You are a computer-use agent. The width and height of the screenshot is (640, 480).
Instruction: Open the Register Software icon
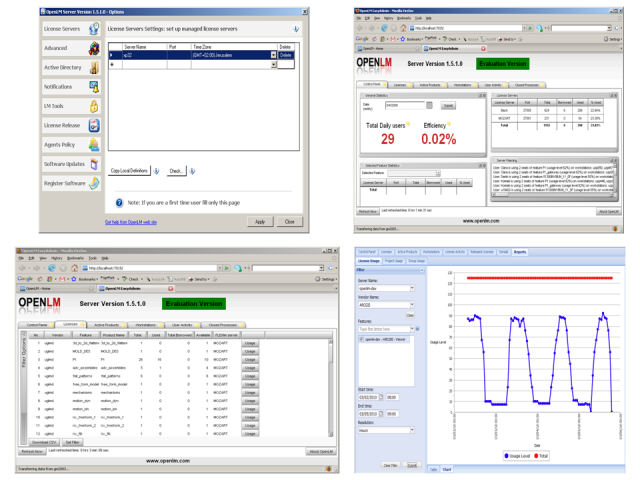tap(93, 182)
